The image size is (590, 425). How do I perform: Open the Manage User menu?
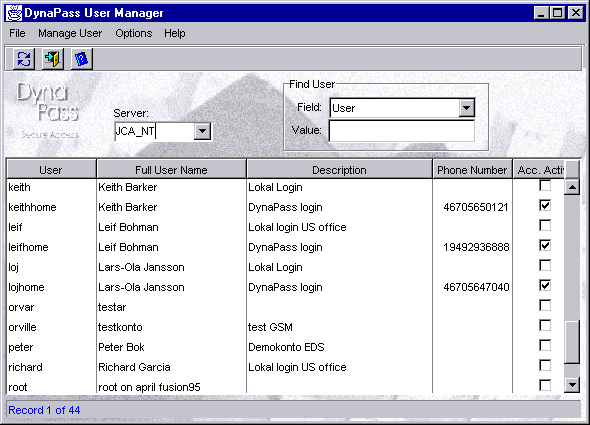click(x=70, y=34)
